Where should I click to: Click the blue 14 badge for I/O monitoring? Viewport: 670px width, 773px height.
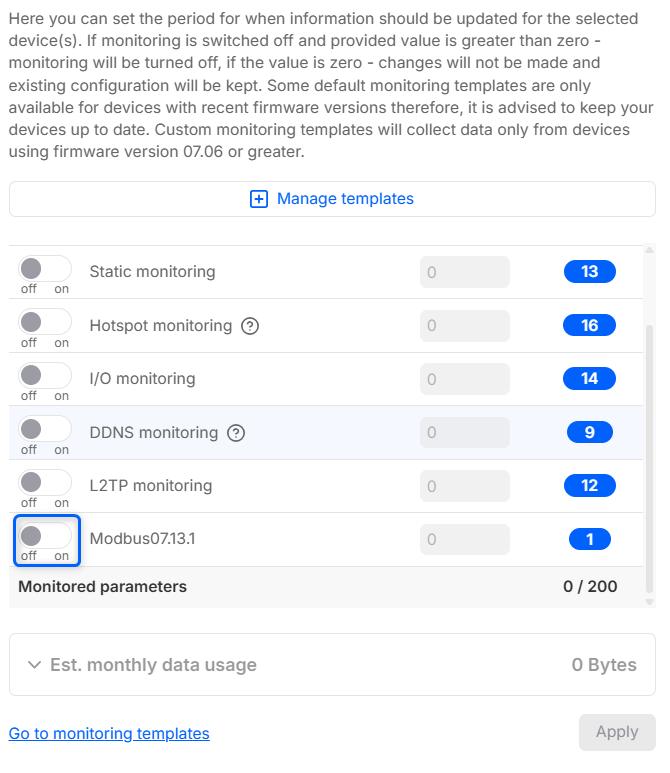click(x=589, y=379)
